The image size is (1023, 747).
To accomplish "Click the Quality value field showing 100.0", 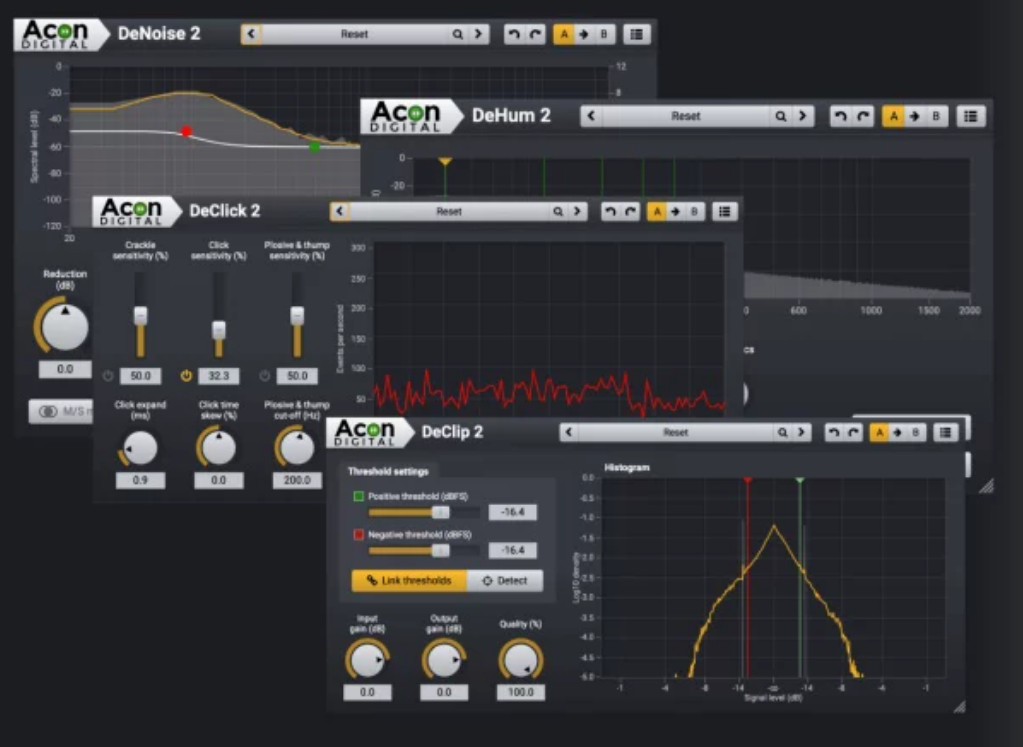I will [521, 692].
